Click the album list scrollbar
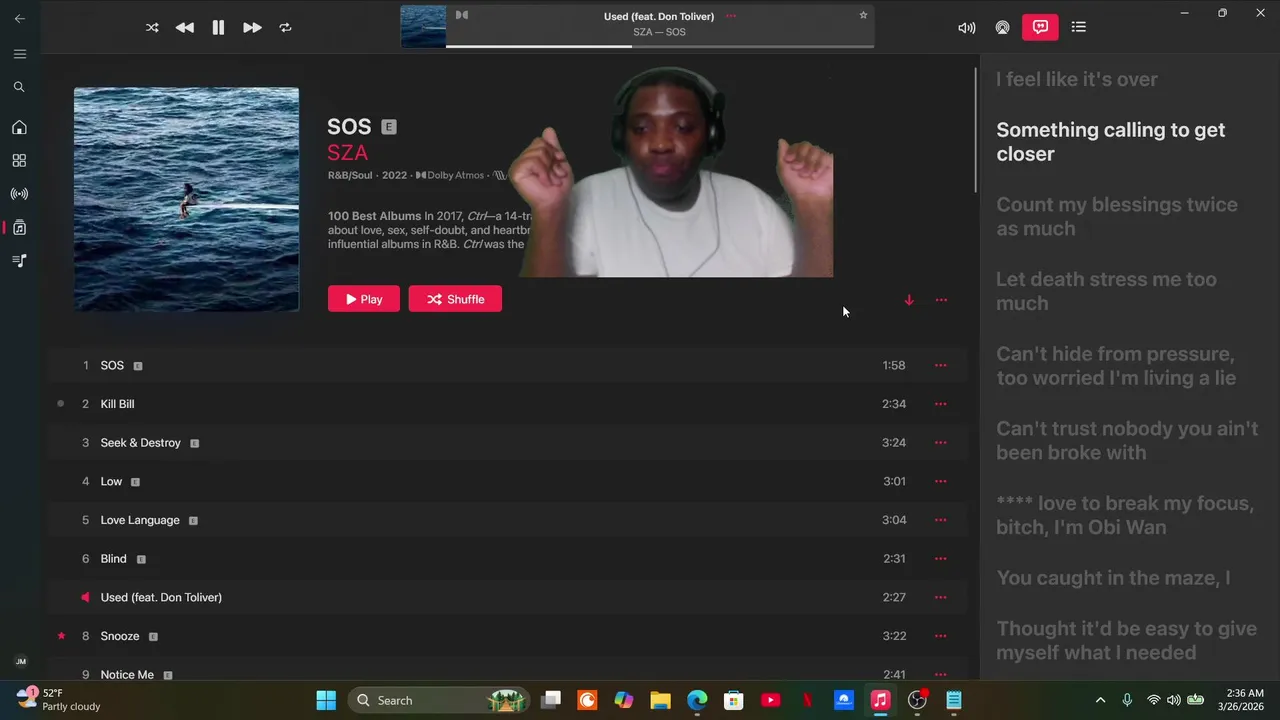 click(976, 130)
